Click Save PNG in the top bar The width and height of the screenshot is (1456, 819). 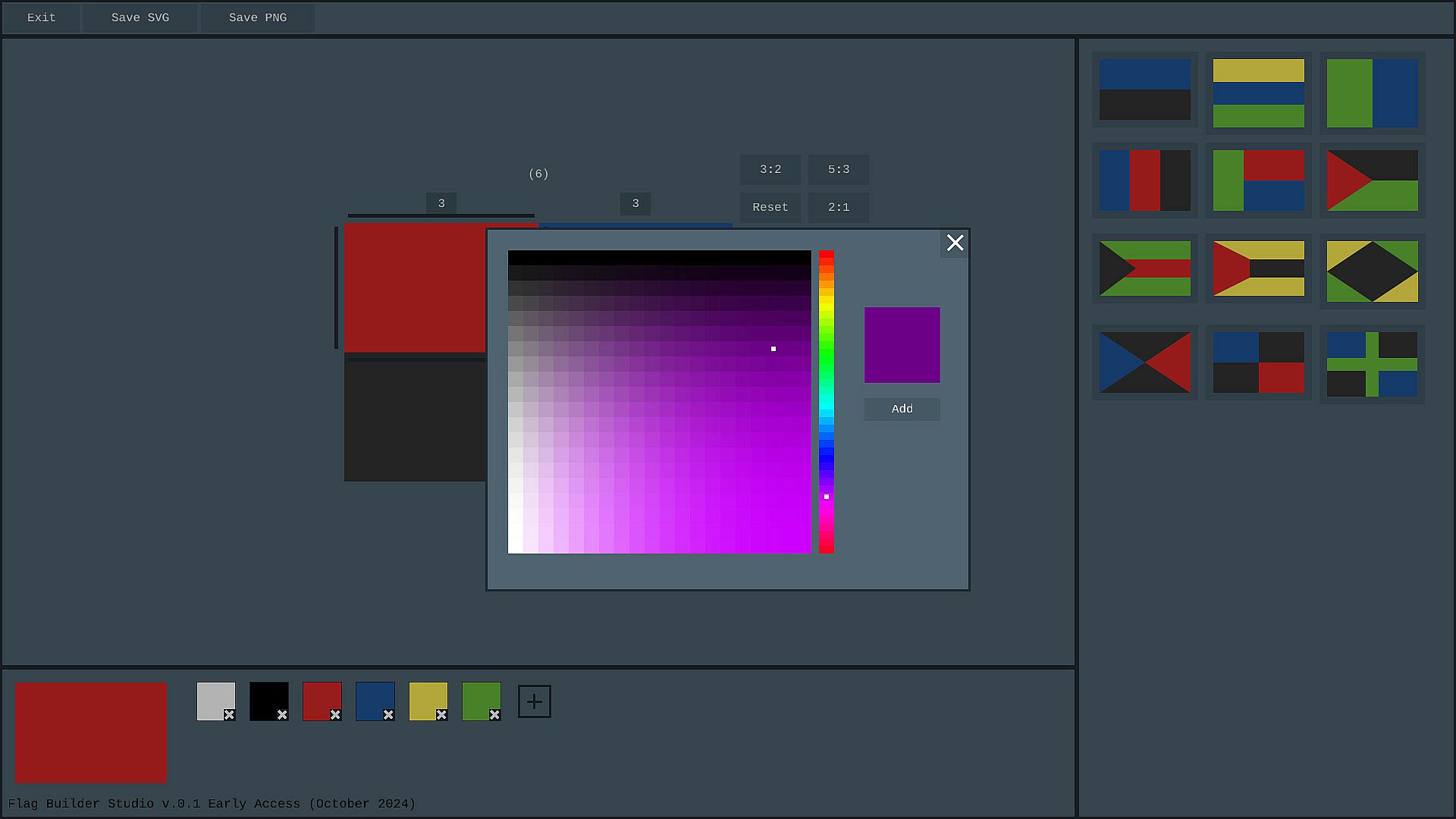[x=258, y=17]
